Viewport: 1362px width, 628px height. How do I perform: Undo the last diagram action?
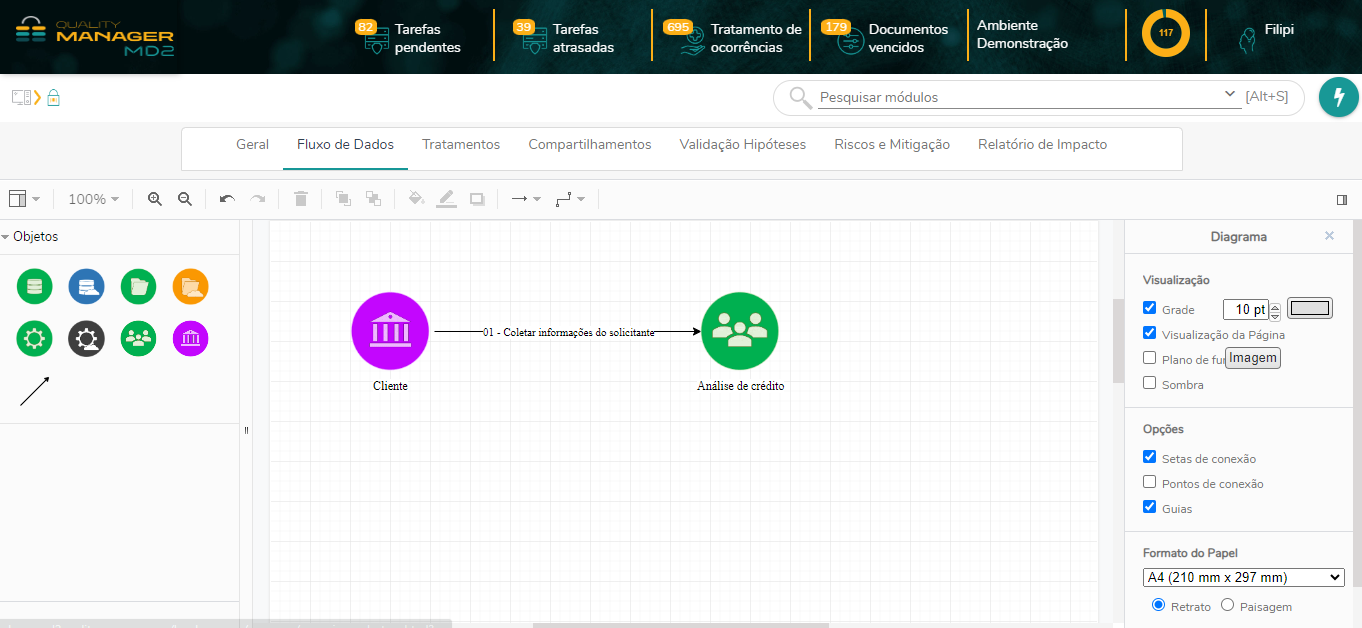click(227, 199)
